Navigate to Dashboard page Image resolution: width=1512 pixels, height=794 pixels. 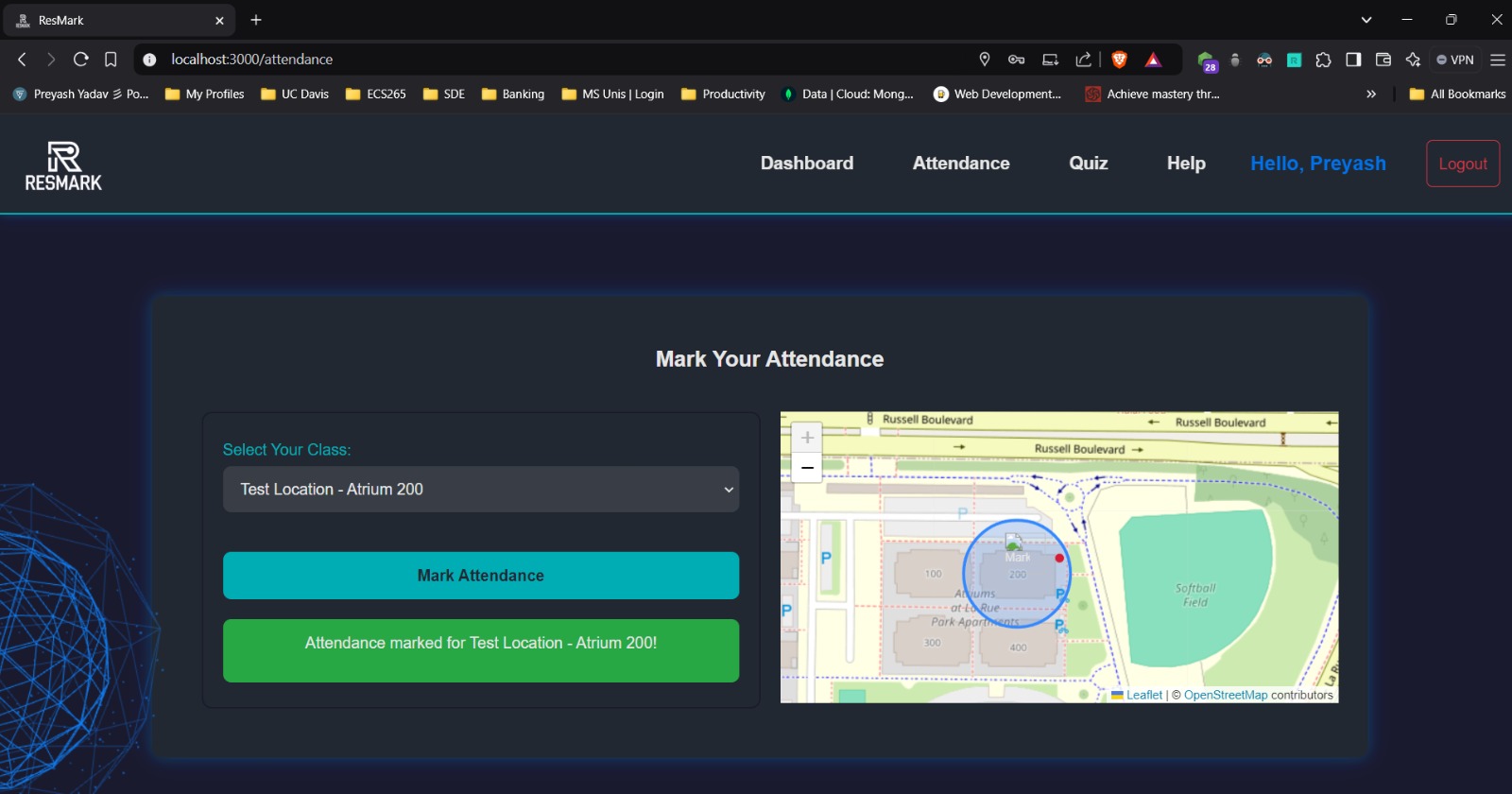(x=807, y=164)
